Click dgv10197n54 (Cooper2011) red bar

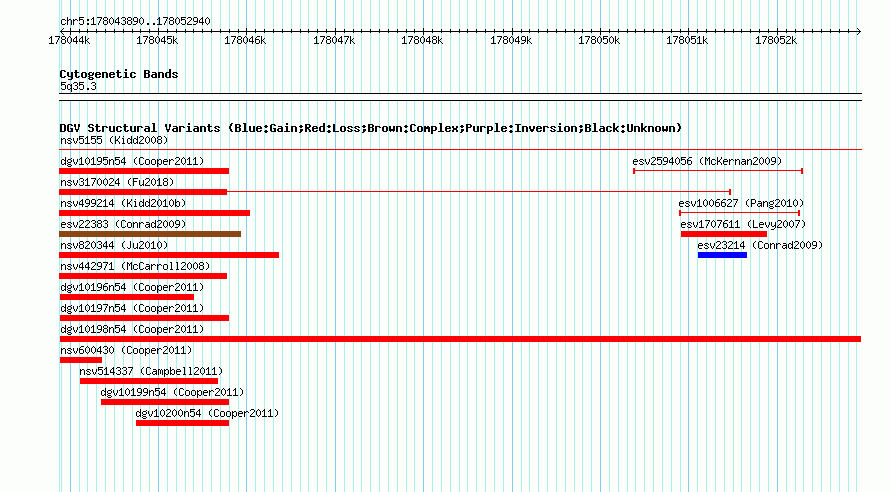[144, 318]
